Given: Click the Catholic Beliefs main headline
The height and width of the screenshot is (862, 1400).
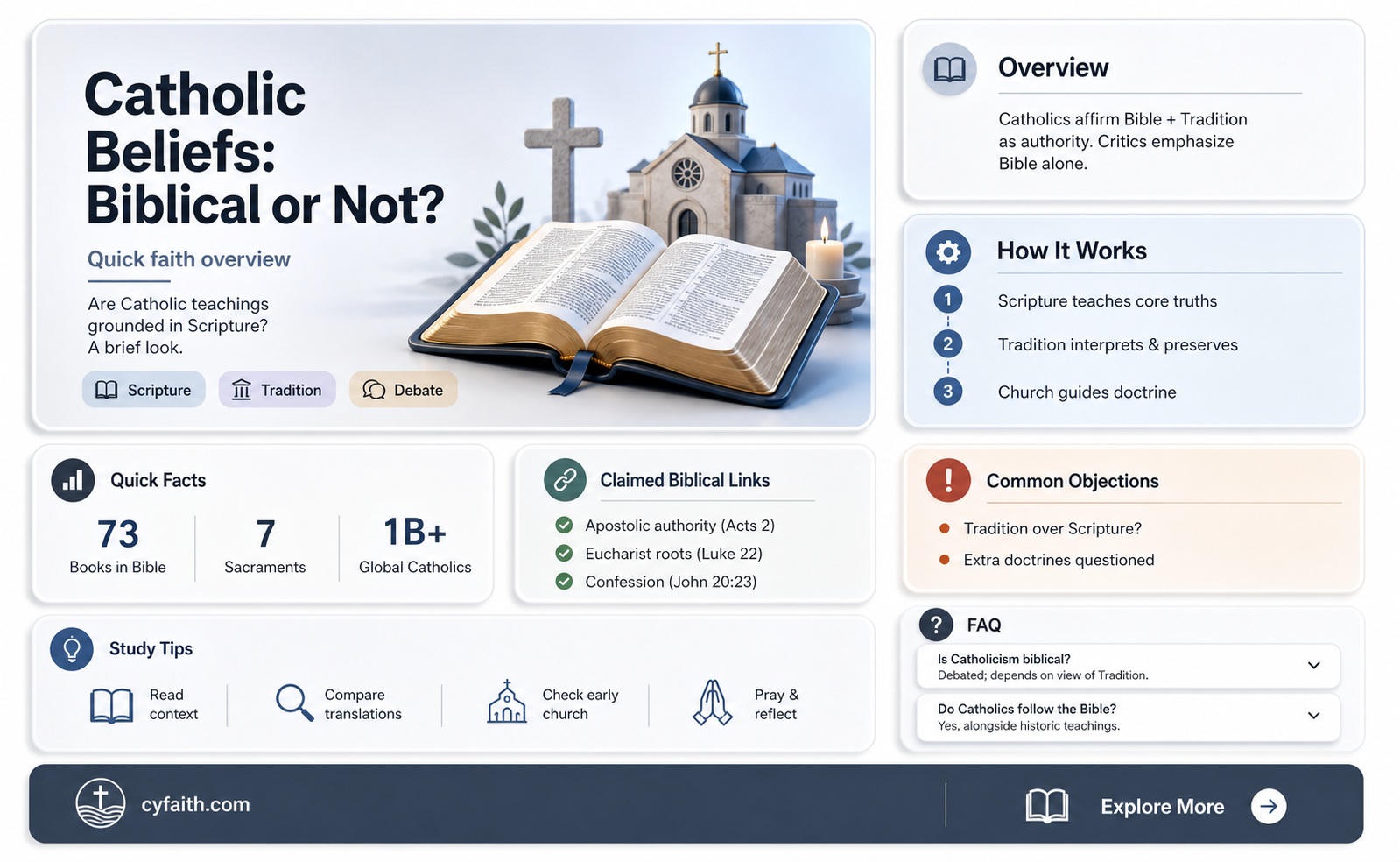Looking at the screenshot, I should tap(264, 150).
